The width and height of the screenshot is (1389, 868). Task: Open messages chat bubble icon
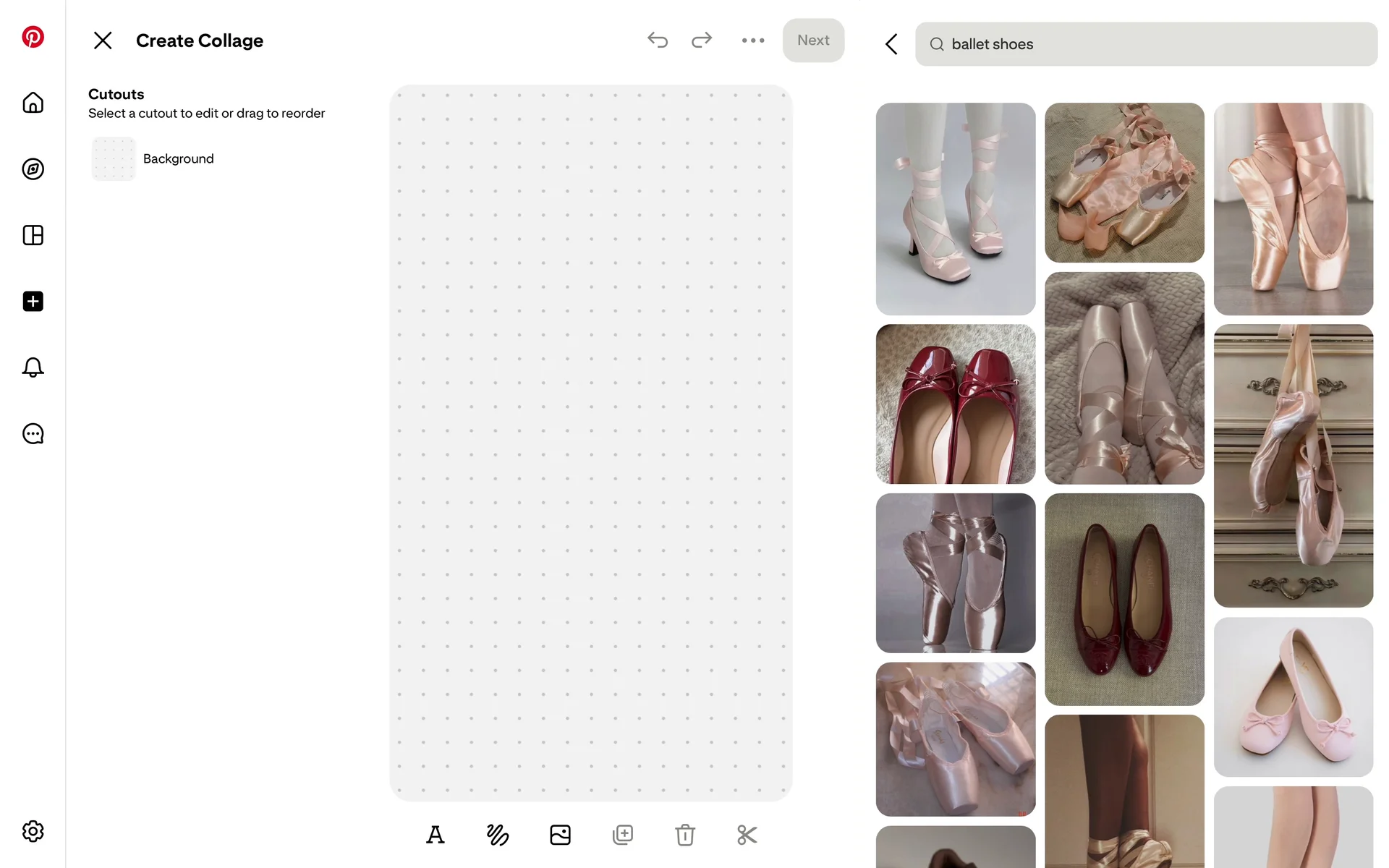click(x=33, y=434)
